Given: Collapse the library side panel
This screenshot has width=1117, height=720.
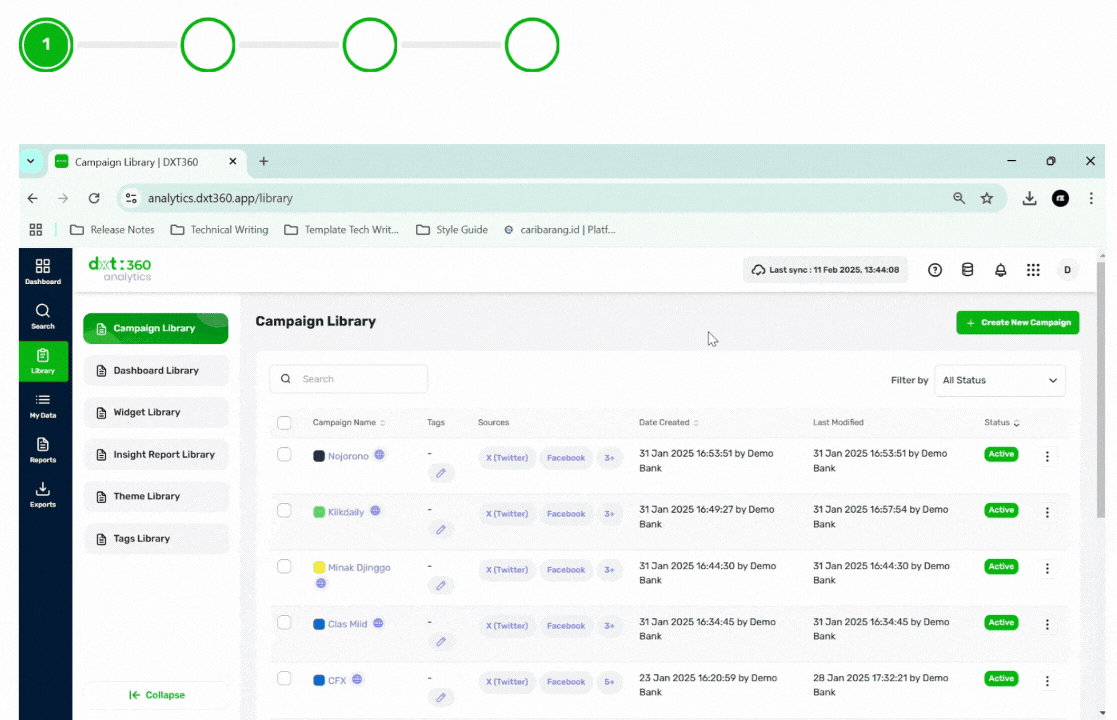Looking at the screenshot, I should 156,695.
